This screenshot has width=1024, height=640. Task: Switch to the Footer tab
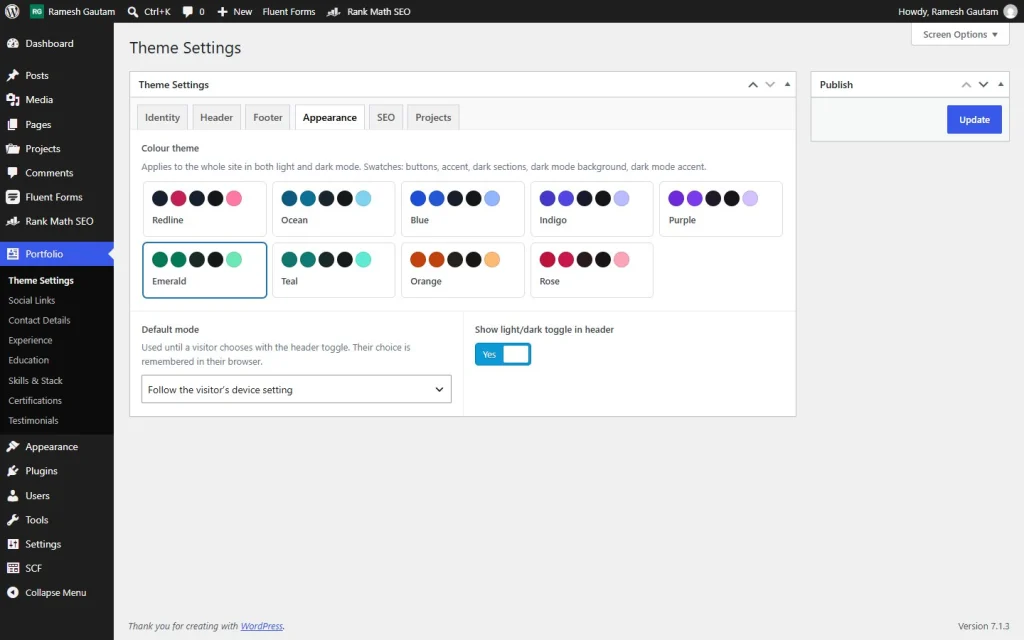tap(268, 118)
